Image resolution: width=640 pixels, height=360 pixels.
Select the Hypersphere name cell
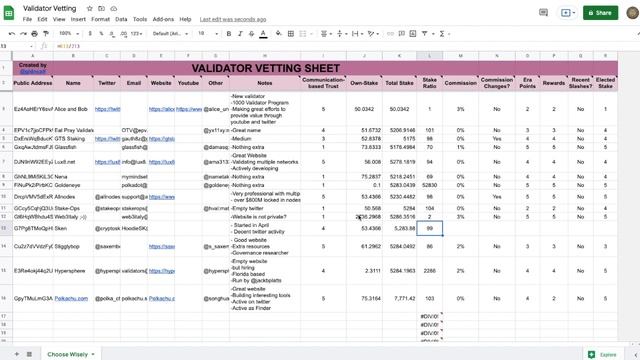[x=73, y=271]
